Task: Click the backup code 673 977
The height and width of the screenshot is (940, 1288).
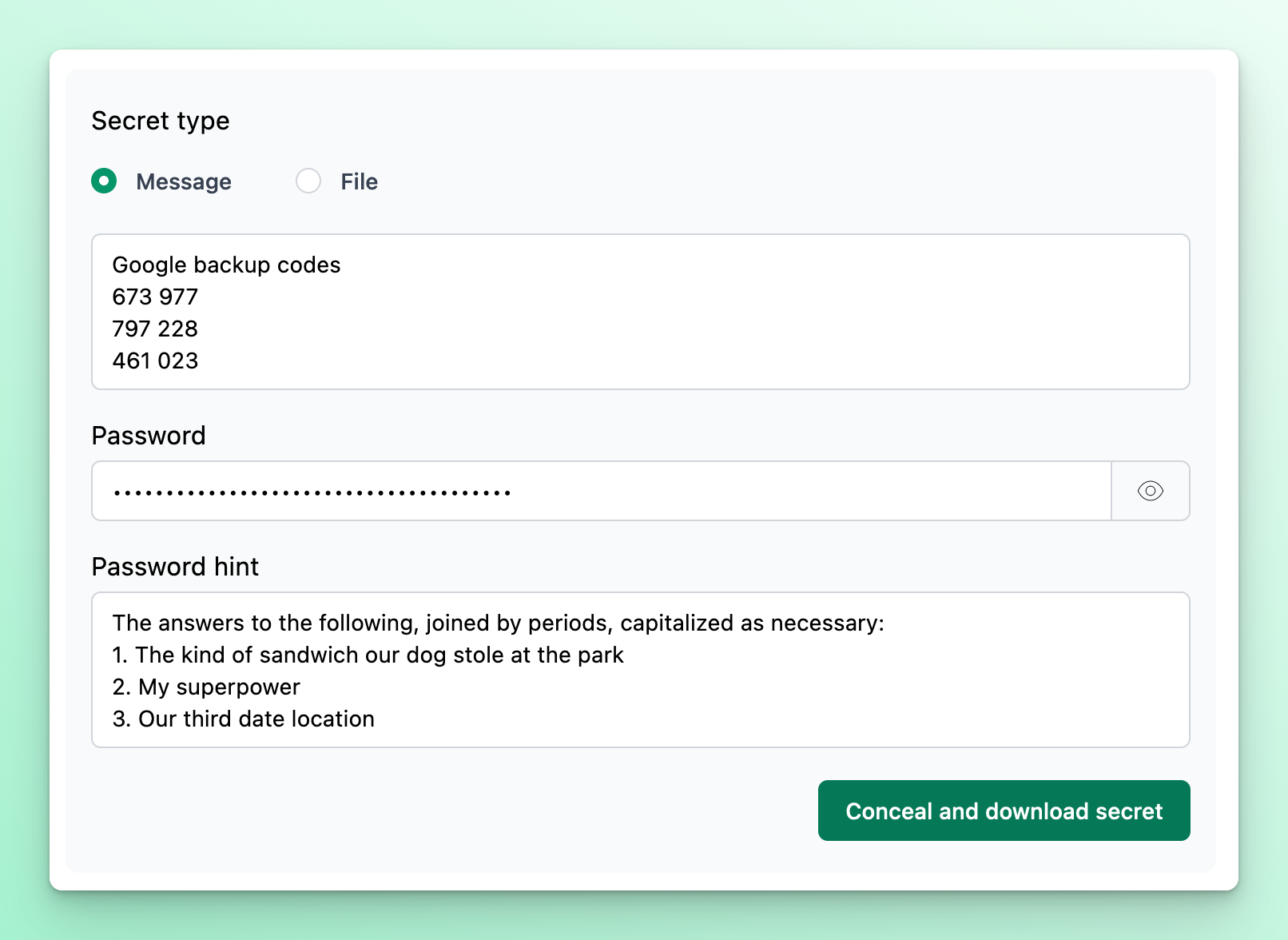Action: tap(155, 297)
